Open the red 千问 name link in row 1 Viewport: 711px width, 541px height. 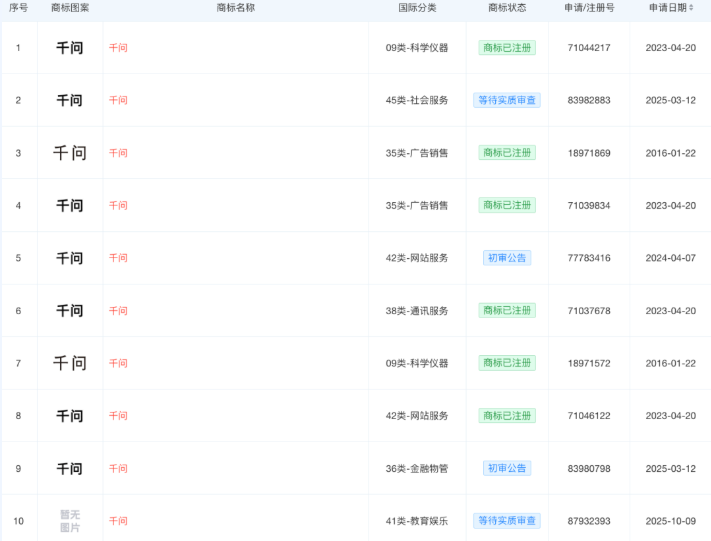pos(118,48)
